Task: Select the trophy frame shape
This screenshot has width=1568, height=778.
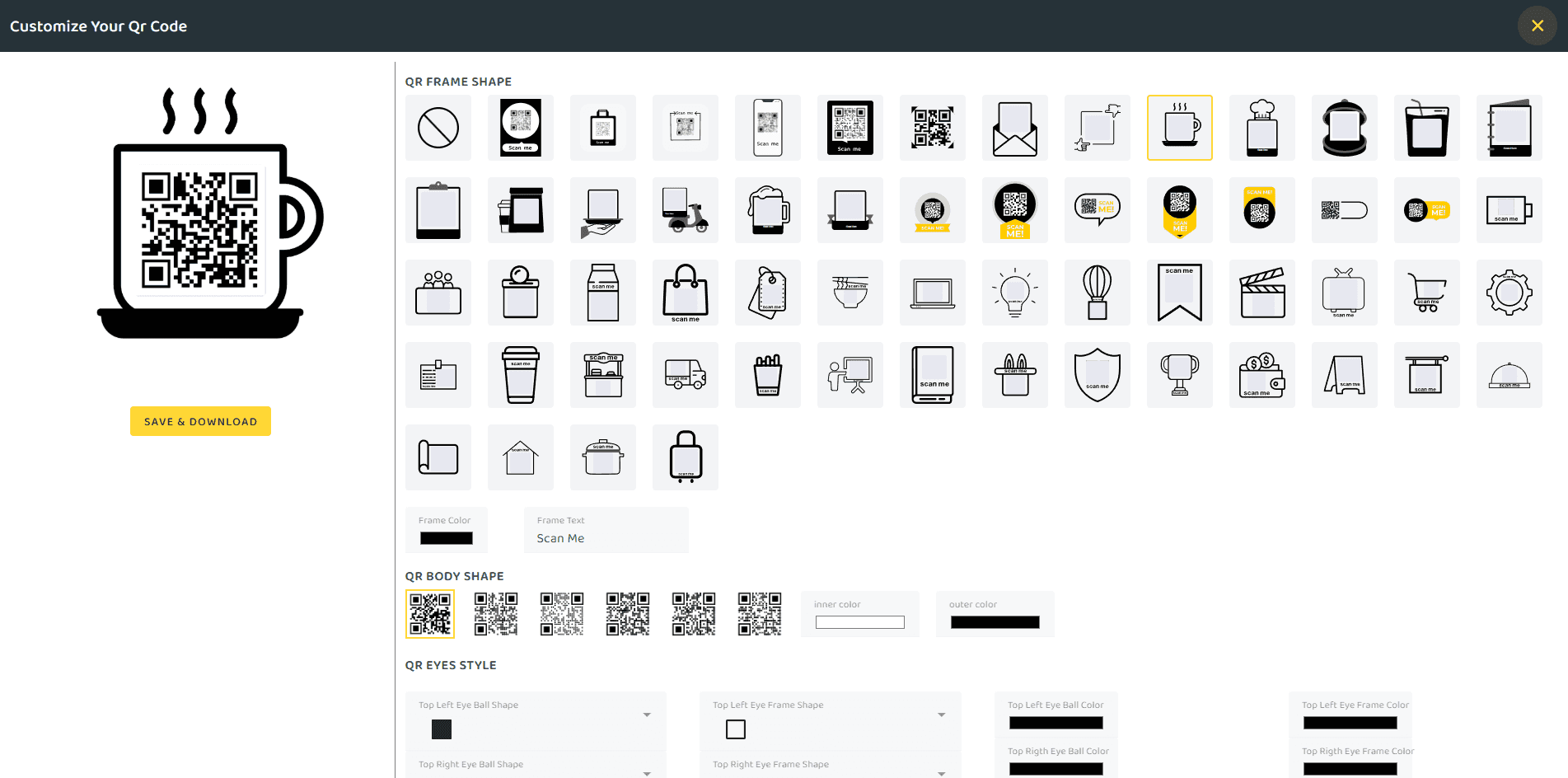Action: [x=1180, y=375]
